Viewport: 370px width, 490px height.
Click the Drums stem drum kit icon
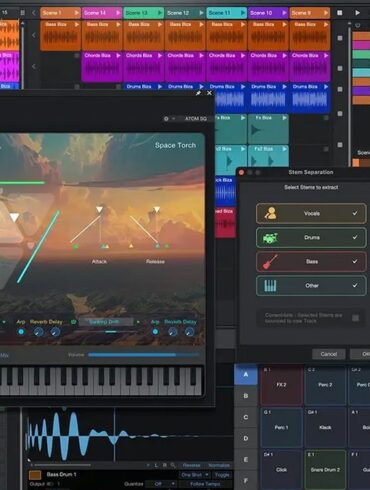[270, 237]
